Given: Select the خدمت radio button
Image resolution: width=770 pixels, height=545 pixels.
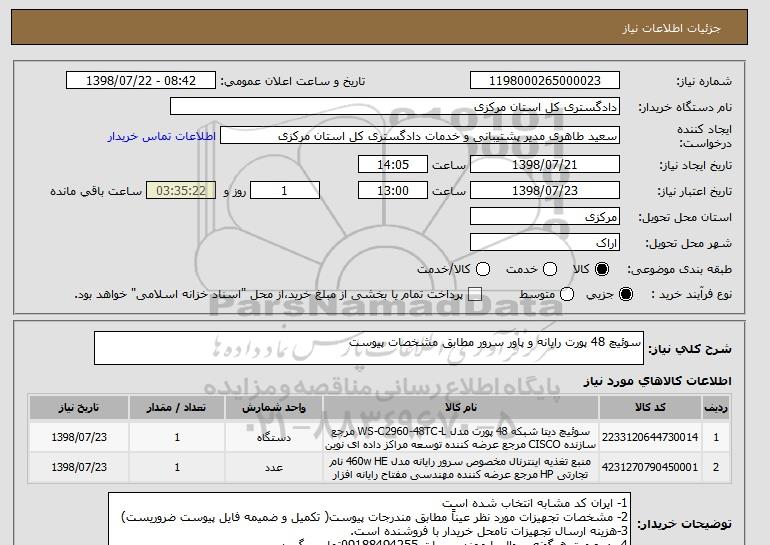Looking at the screenshot, I should click(550, 269).
